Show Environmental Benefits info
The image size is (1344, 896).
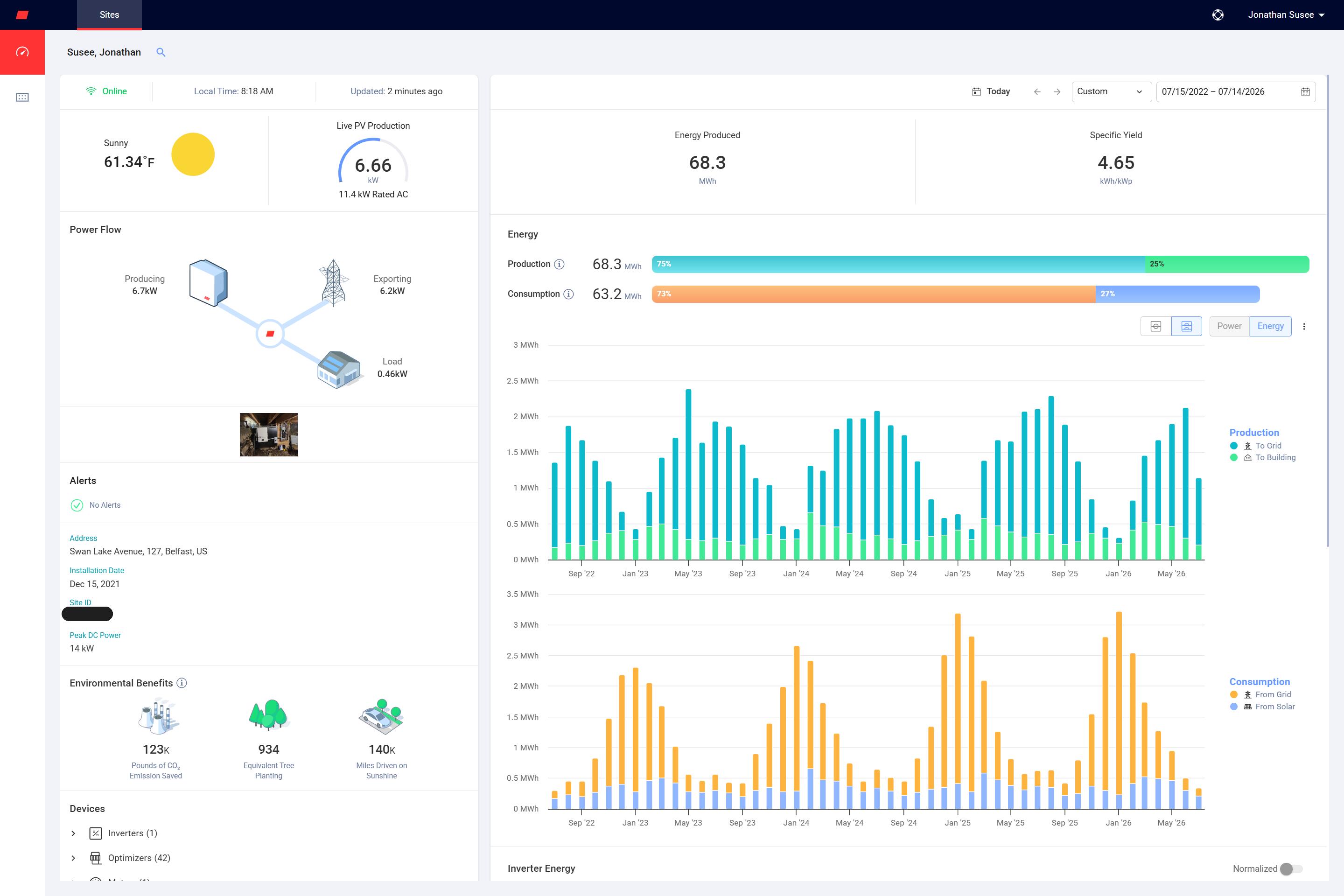pyautogui.click(x=182, y=683)
